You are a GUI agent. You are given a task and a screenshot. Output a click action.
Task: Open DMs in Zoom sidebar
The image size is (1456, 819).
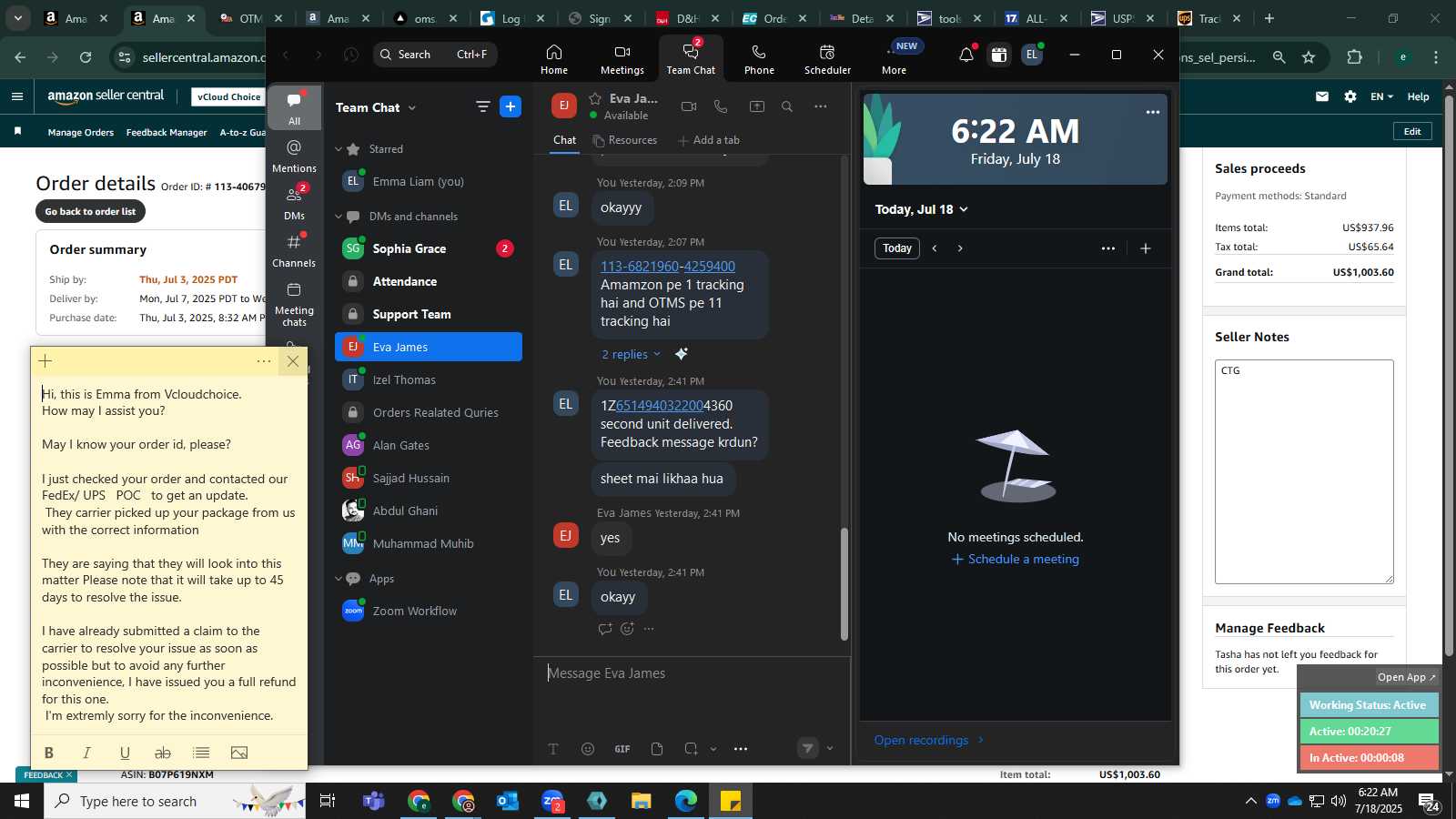(294, 204)
